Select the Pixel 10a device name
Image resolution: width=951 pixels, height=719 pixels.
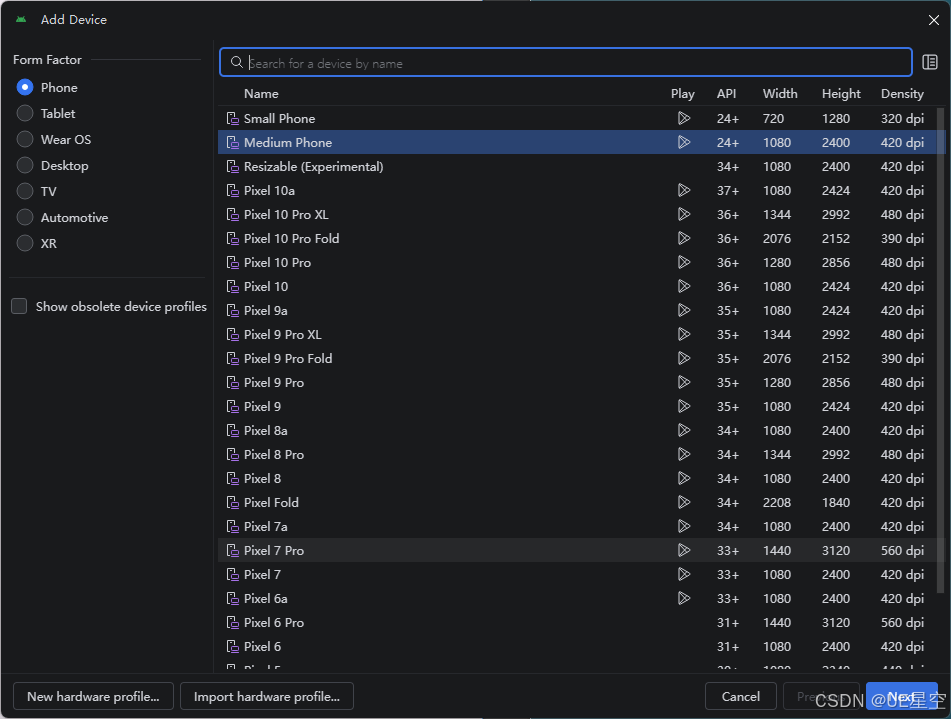pyautogui.click(x=269, y=191)
